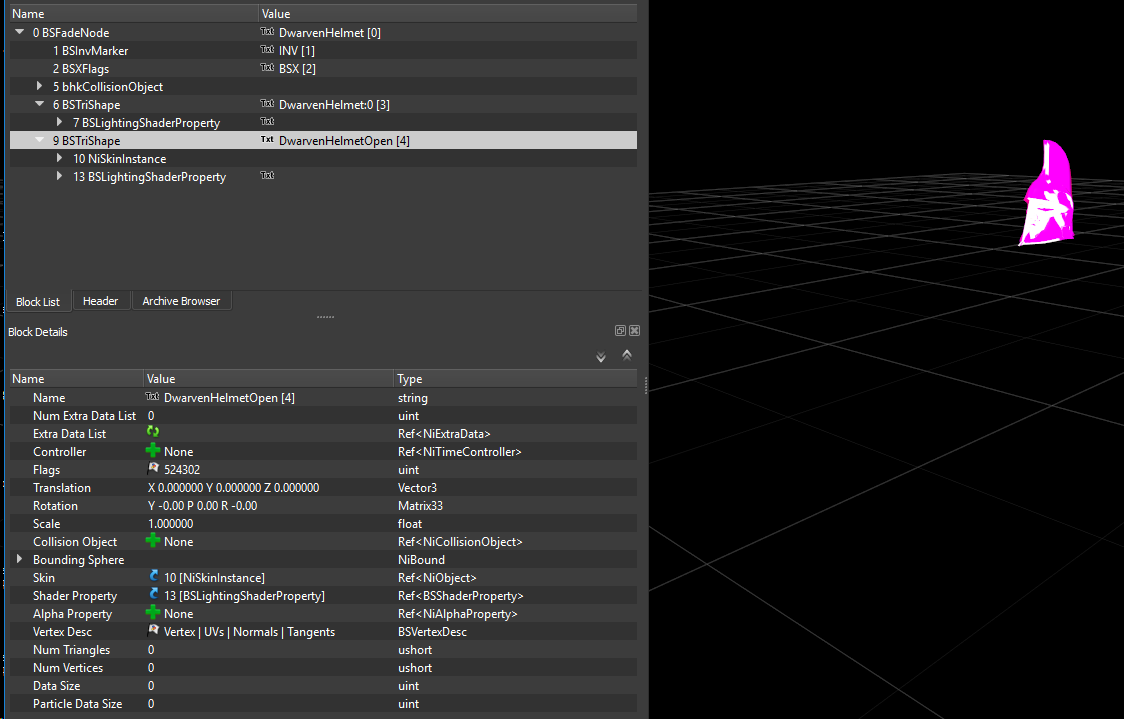Click the Vertex | UVs | Normals | Tangents value
The image size is (1124, 719).
(249, 632)
